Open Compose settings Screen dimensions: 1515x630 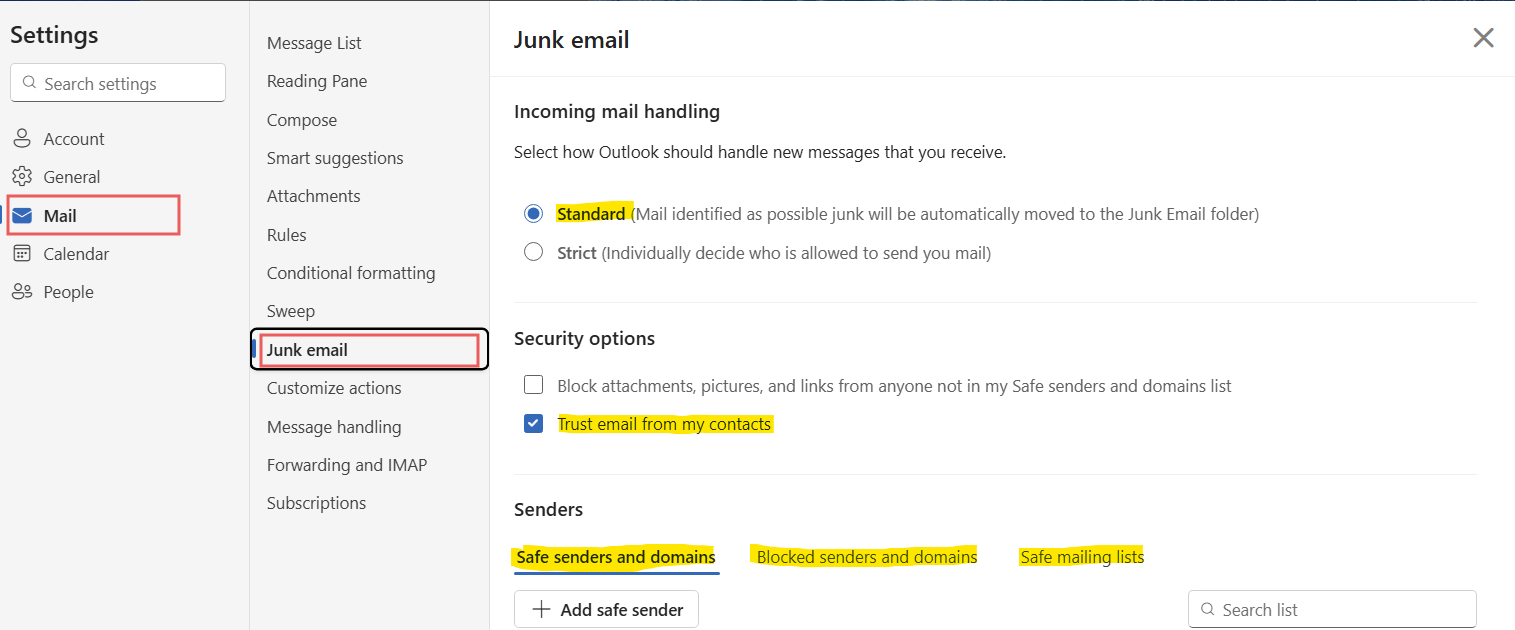point(302,120)
